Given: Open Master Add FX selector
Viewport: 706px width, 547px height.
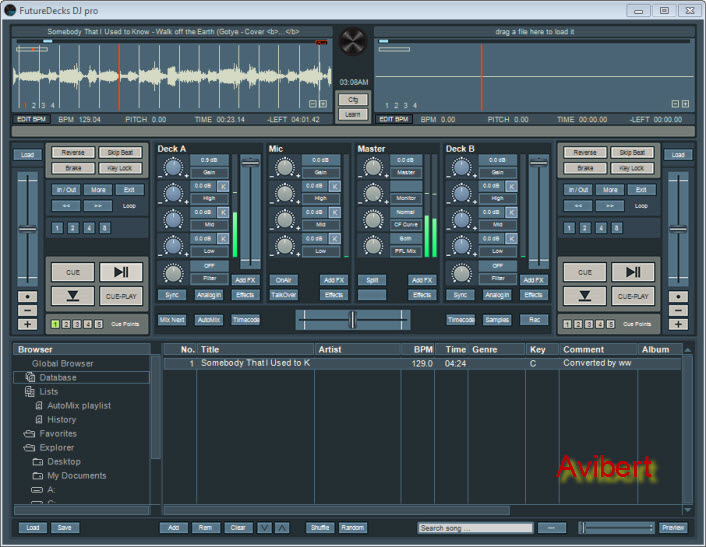Looking at the screenshot, I should (x=422, y=280).
